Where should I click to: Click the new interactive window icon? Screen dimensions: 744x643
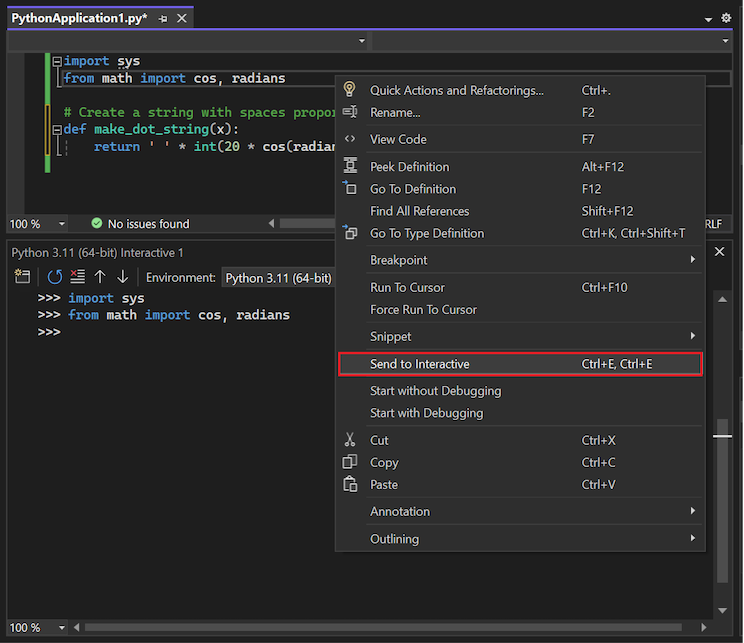(22, 277)
